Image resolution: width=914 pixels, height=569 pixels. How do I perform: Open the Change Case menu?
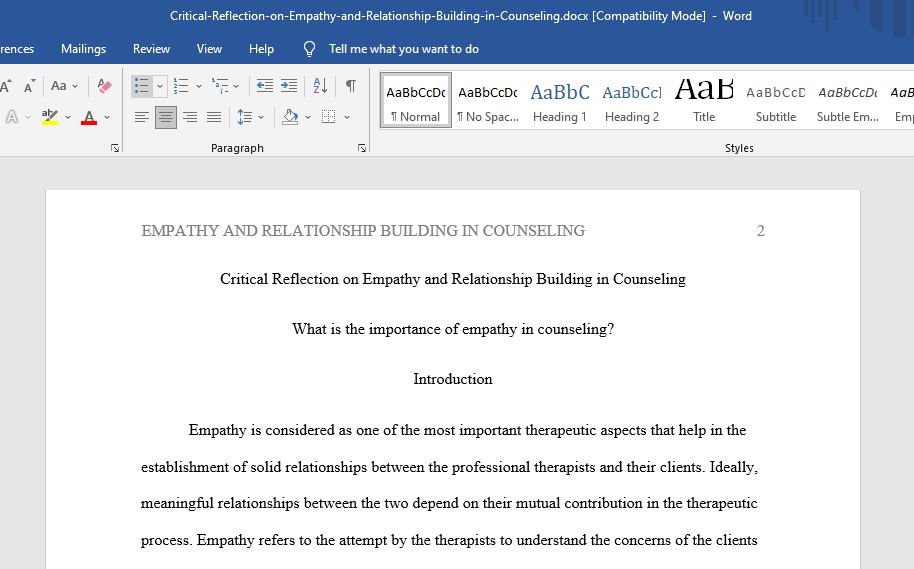coord(64,86)
